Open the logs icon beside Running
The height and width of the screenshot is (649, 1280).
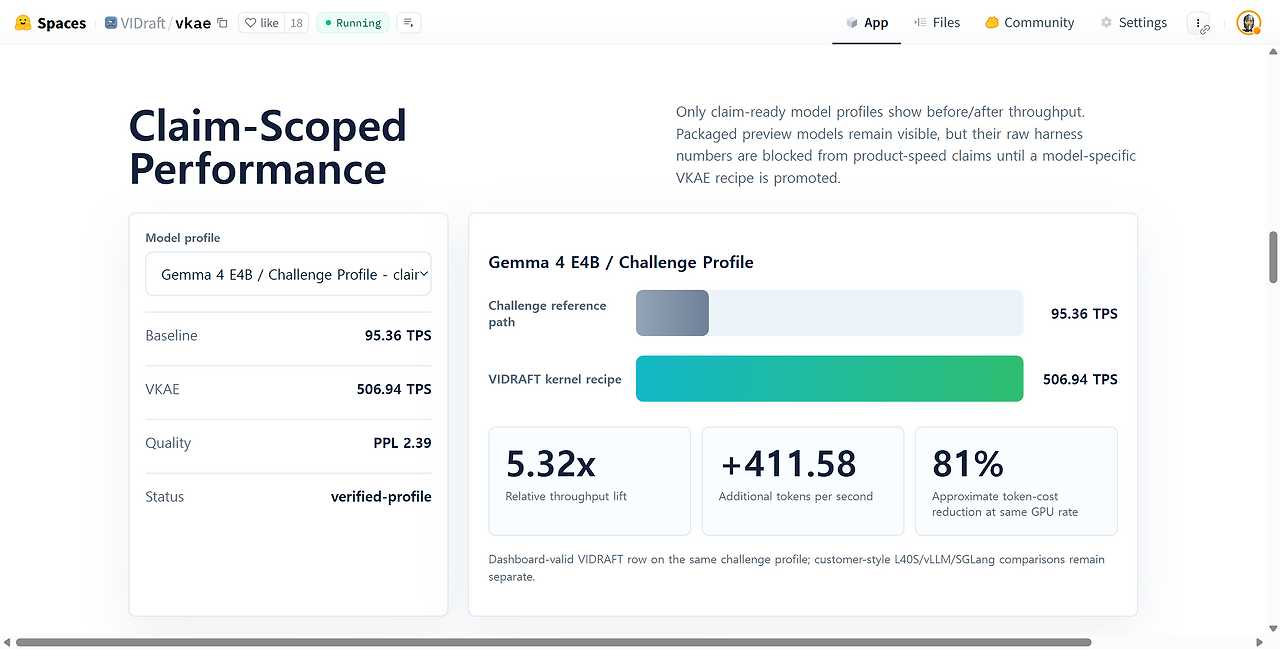408,23
